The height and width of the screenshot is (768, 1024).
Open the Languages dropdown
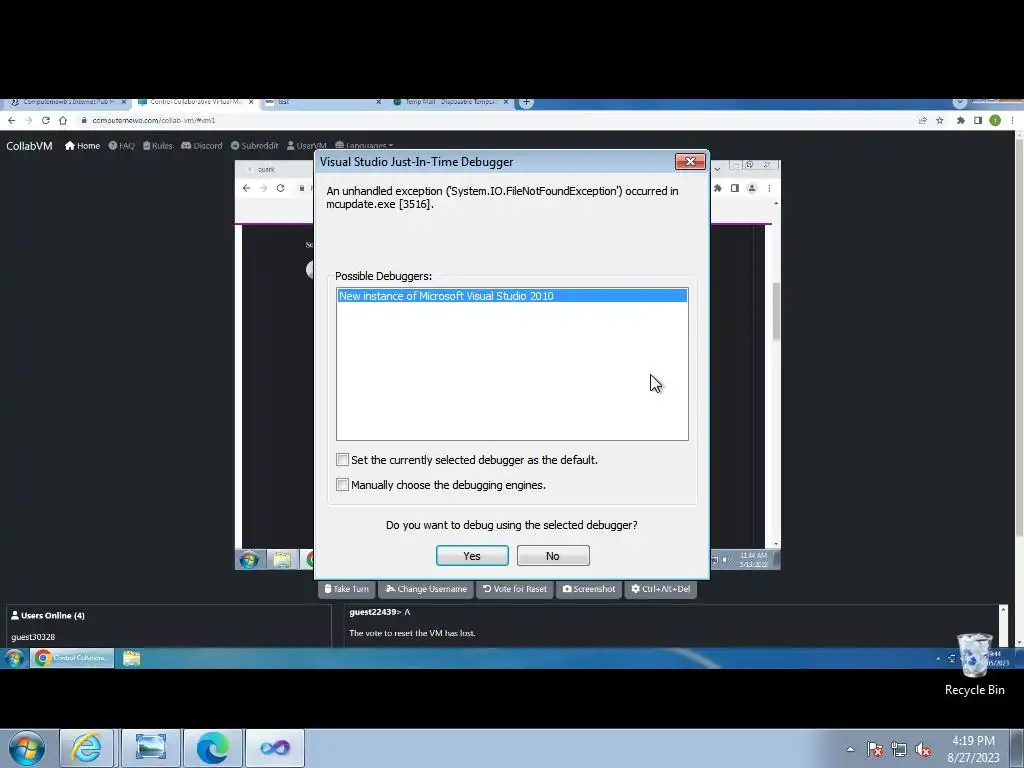(x=364, y=146)
